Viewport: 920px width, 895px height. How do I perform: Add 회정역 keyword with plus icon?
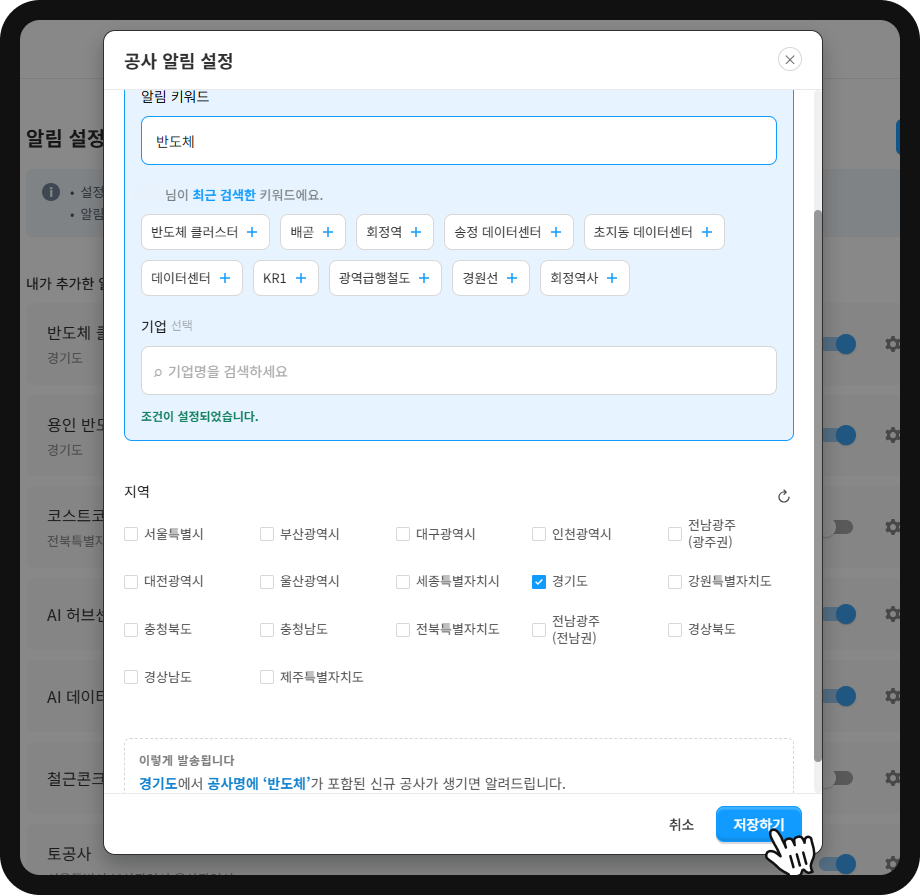tap(416, 232)
